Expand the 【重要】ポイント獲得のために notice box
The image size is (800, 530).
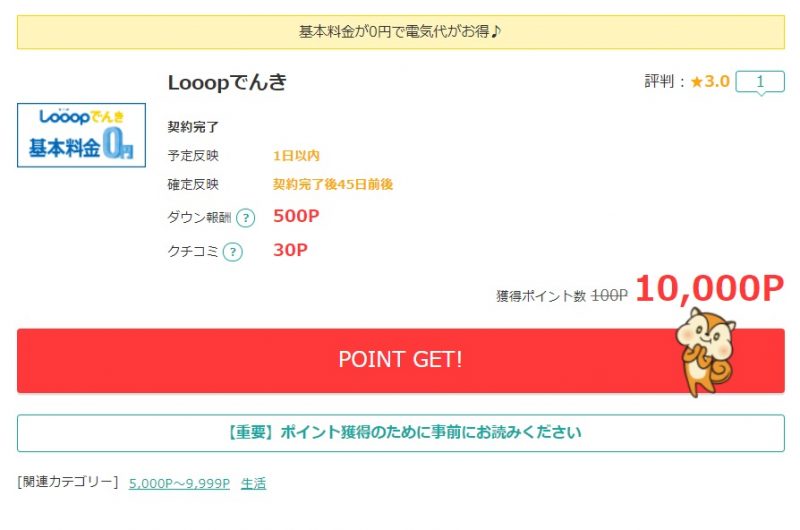401,433
